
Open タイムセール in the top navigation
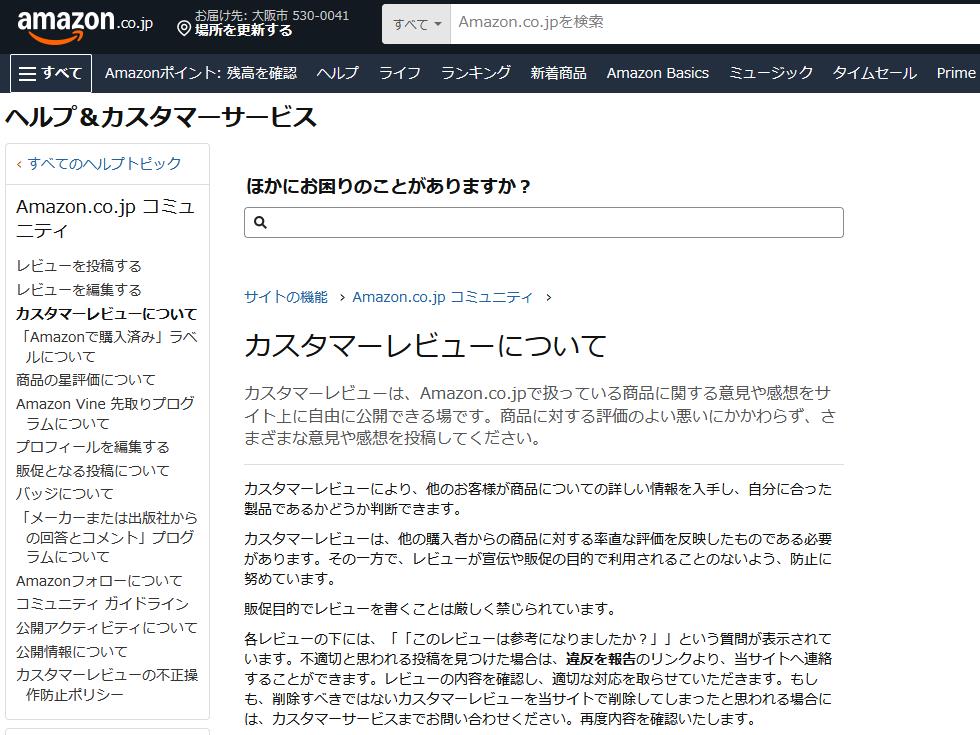pyautogui.click(x=874, y=73)
